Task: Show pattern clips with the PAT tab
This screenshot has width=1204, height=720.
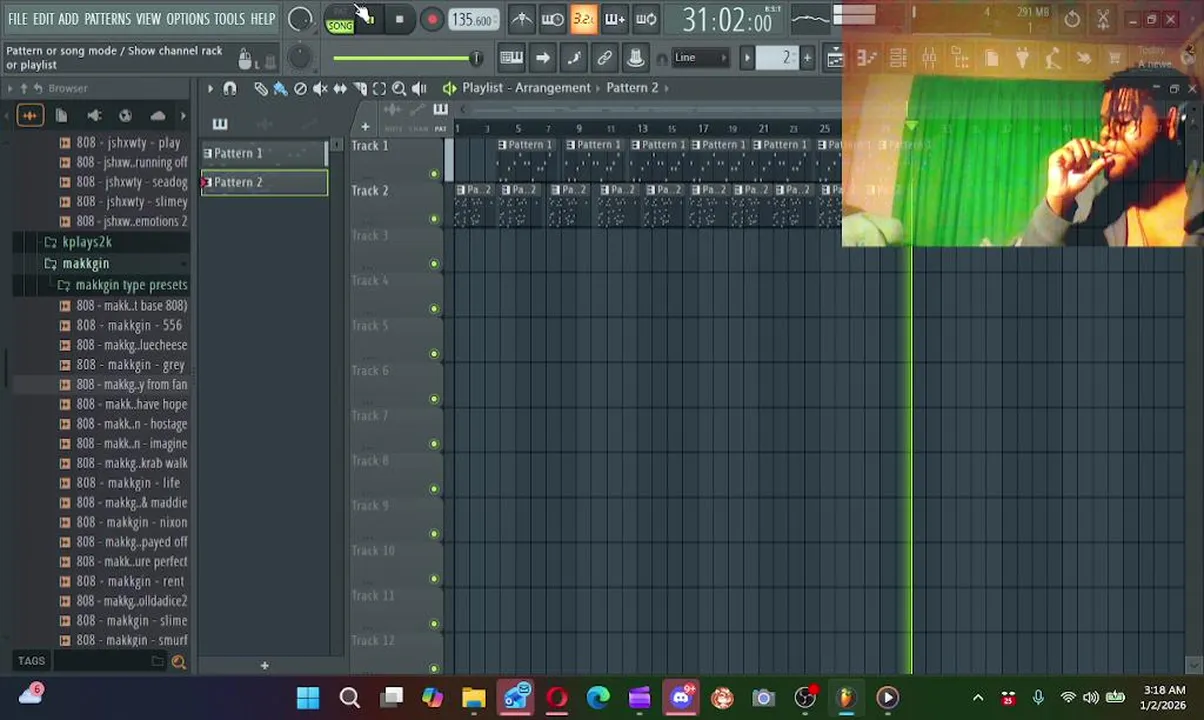Action: click(440, 129)
